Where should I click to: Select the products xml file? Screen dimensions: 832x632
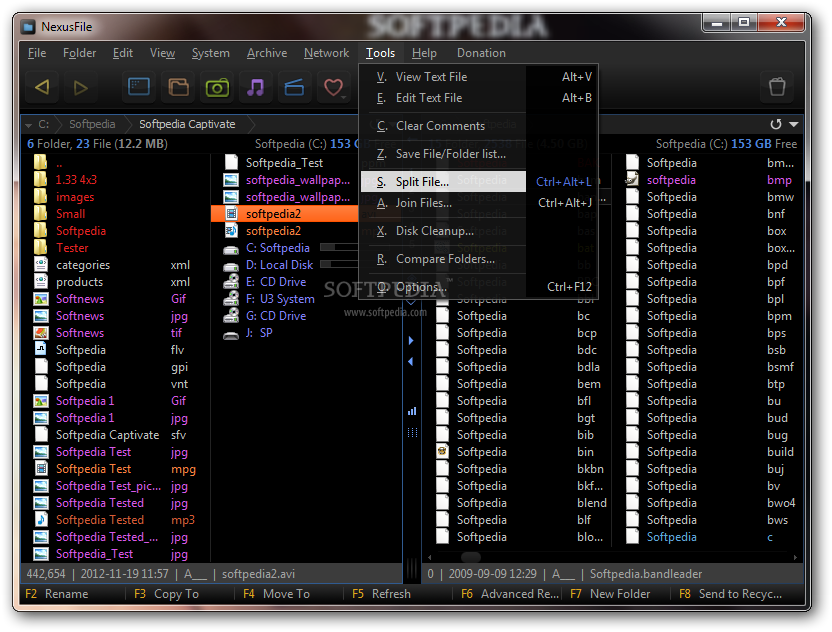[x=112, y=282]
